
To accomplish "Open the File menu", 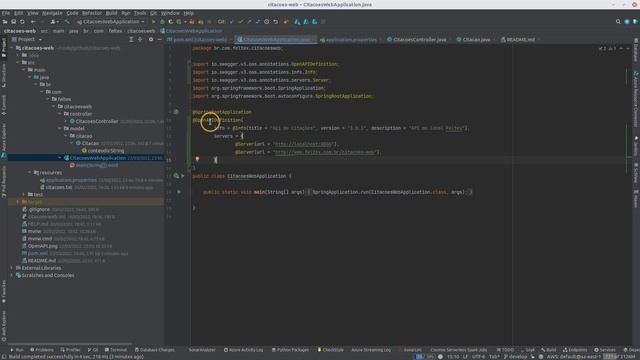I will click(x=6, y=13).
